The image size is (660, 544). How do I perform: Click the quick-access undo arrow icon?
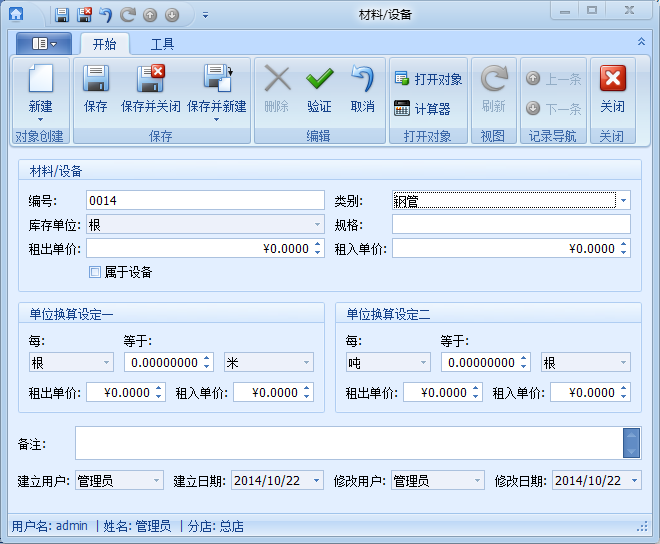(106, 15)
